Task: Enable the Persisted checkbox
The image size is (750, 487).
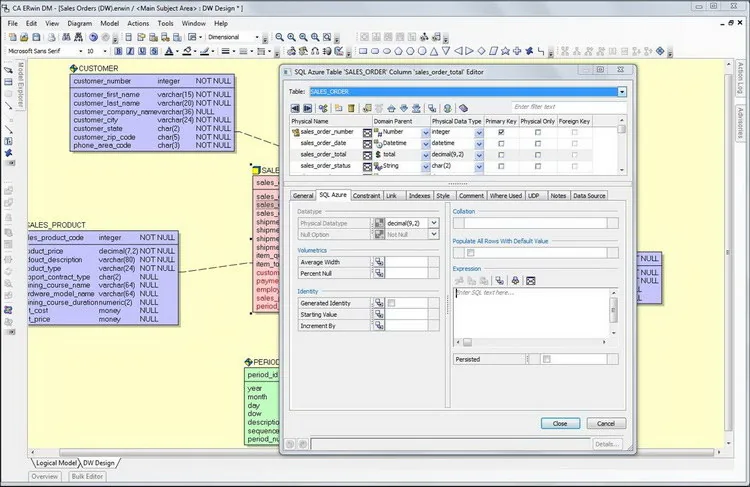Action: 547,359
